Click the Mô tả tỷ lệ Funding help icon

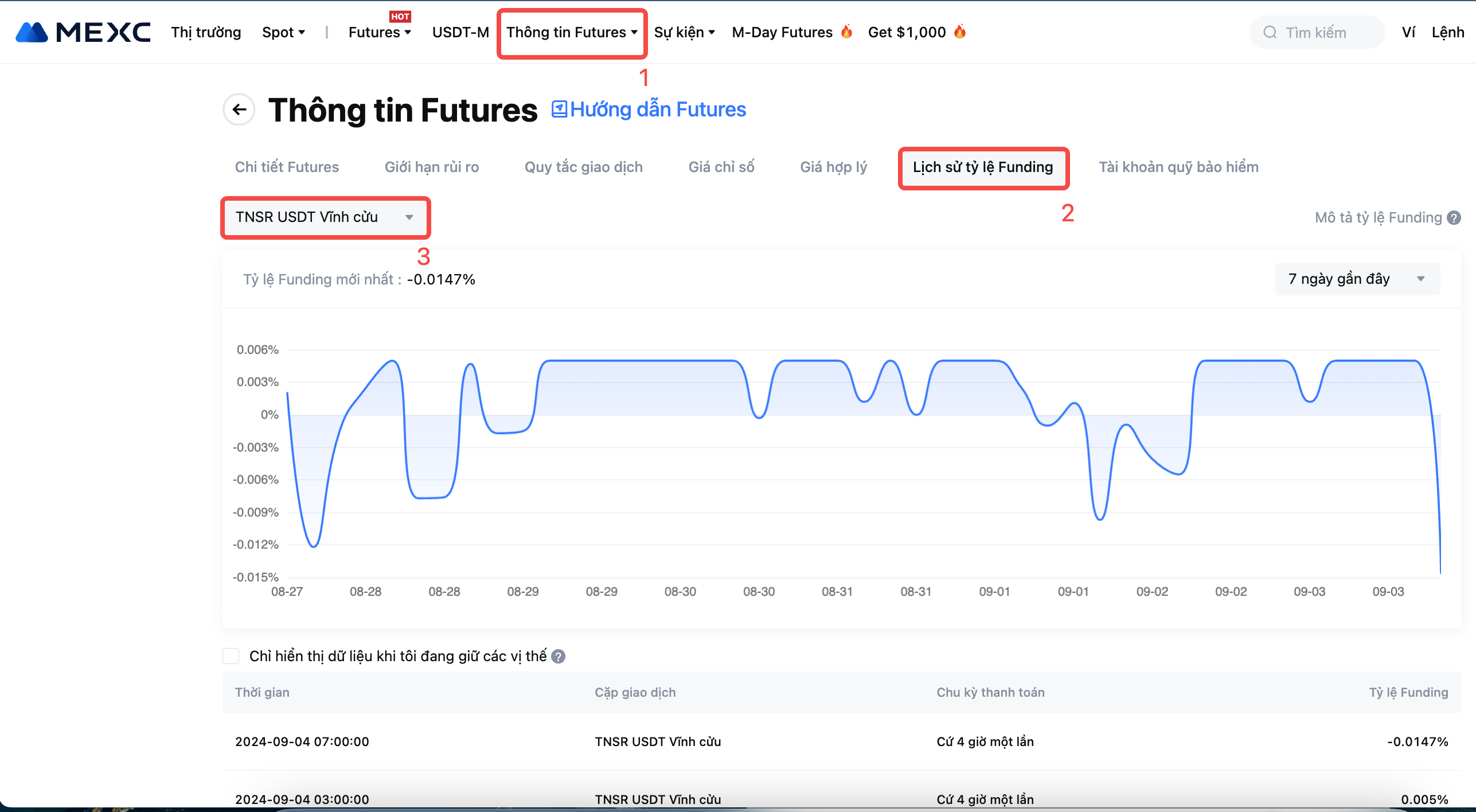click(x=1454, y=218)
